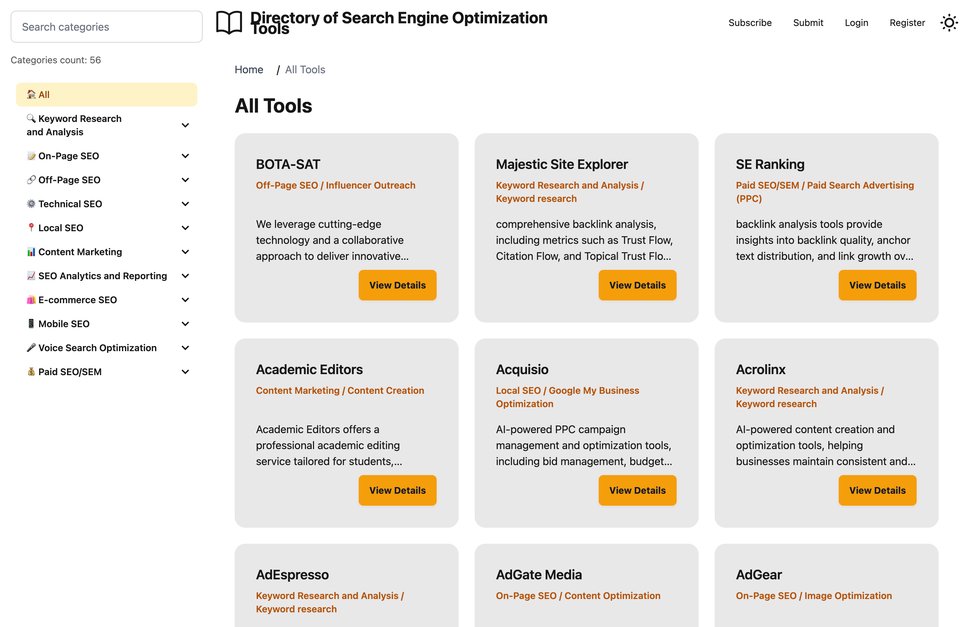This screenshot has width=960, height=627.
Task: Click the AdGear card title
Action: [x=759, y=574]
